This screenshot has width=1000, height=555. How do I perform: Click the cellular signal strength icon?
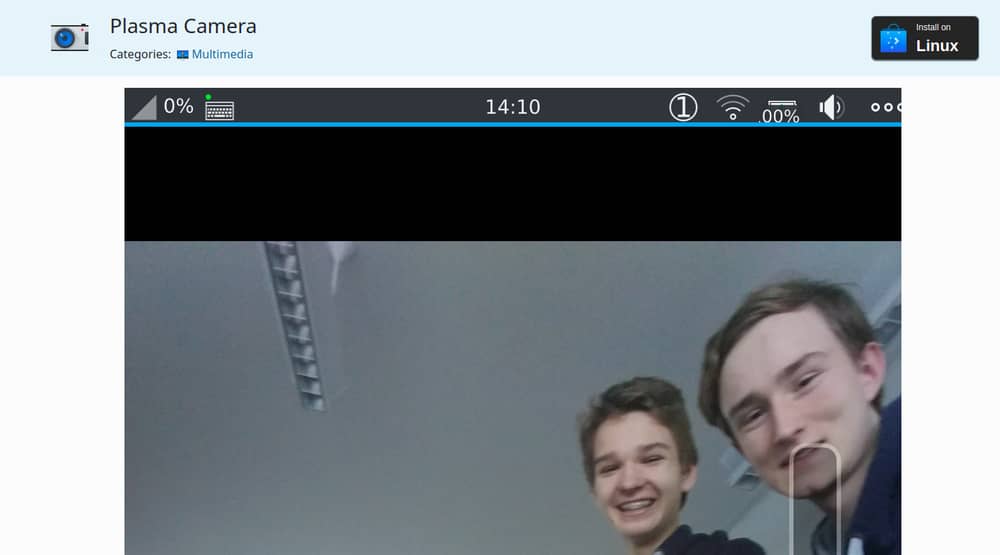(144, 107)
